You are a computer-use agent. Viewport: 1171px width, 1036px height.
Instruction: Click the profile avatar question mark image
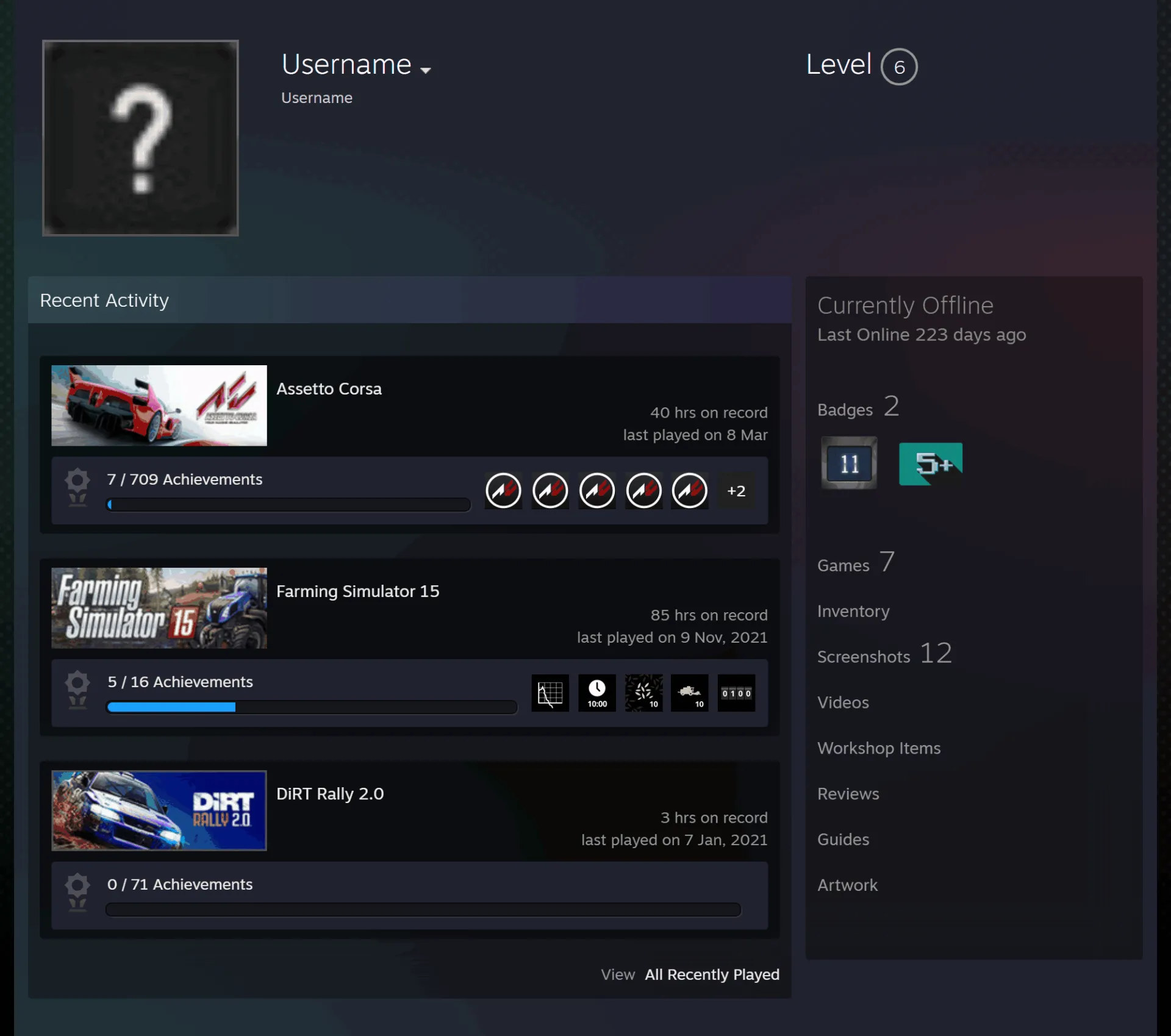click(x=140, y=138)
